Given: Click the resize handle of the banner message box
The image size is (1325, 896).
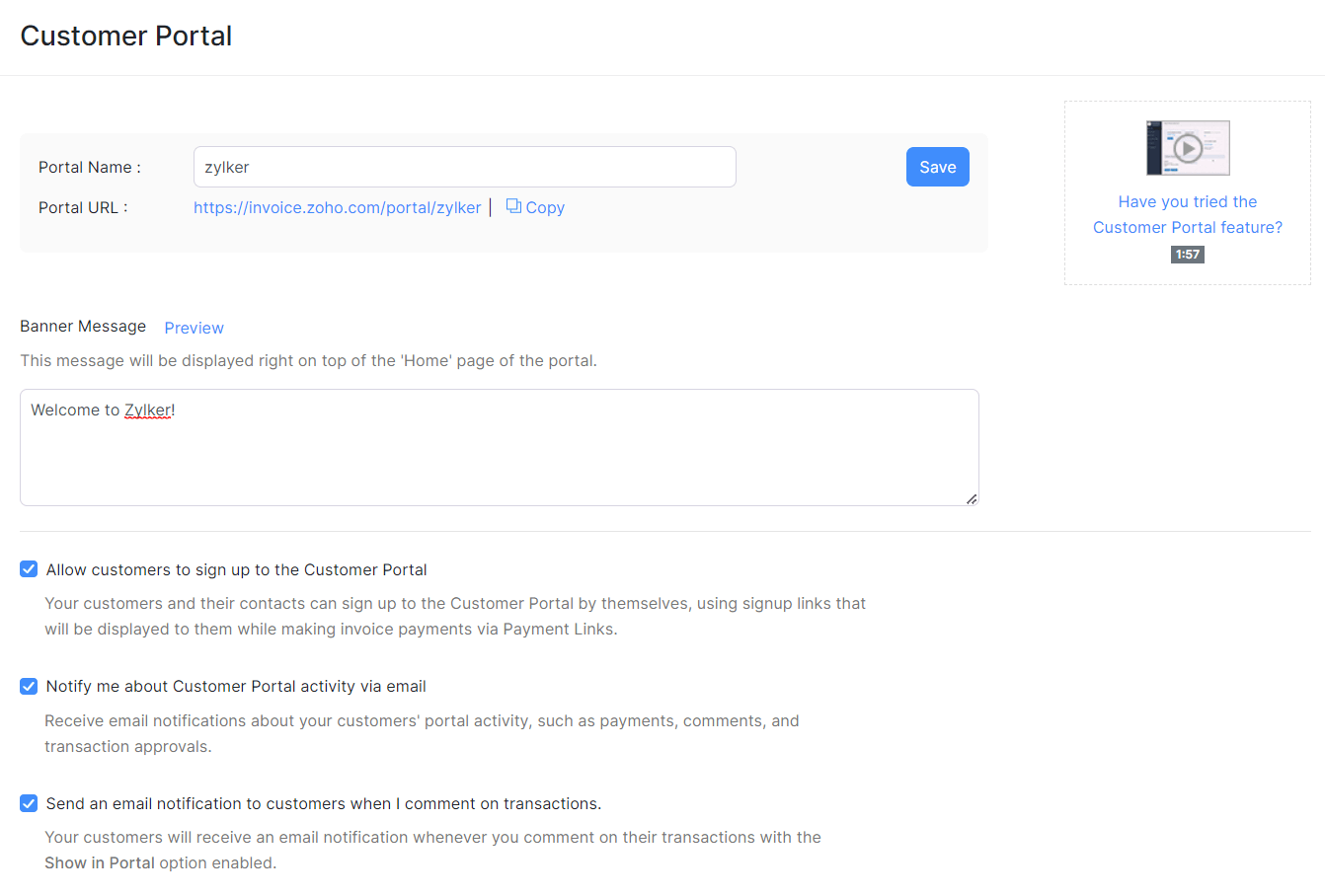Looking at the screenshot, I should tap(973, 499).
